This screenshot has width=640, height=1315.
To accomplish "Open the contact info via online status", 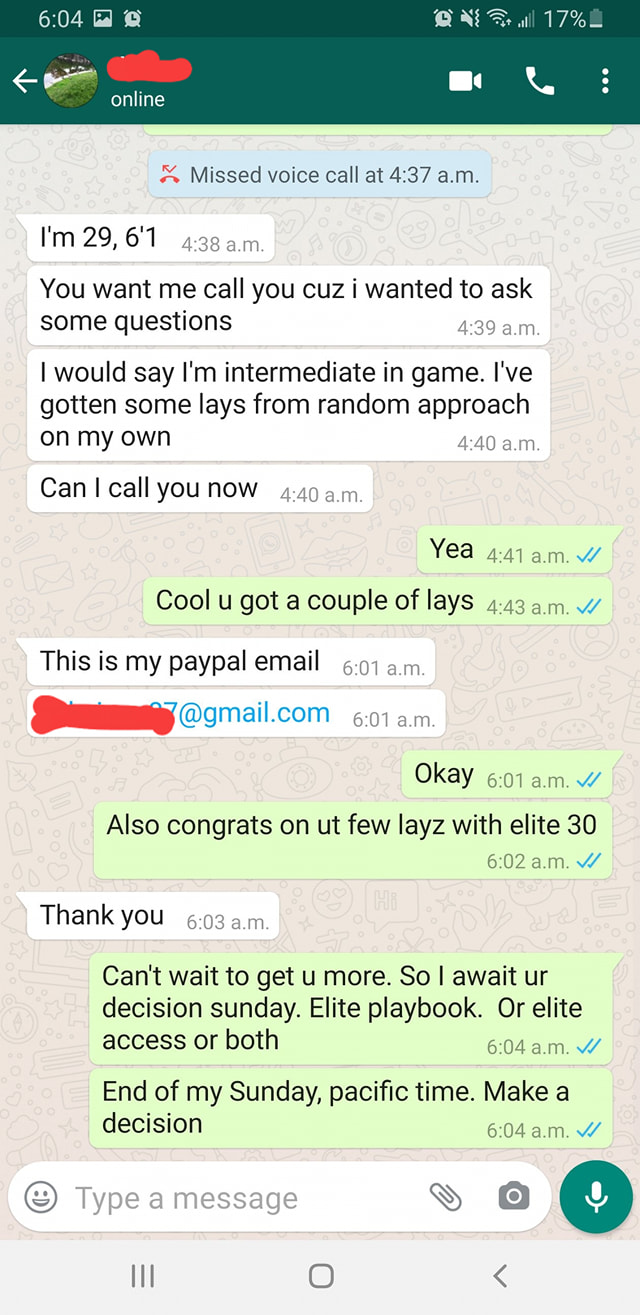I will click(138, 99).
